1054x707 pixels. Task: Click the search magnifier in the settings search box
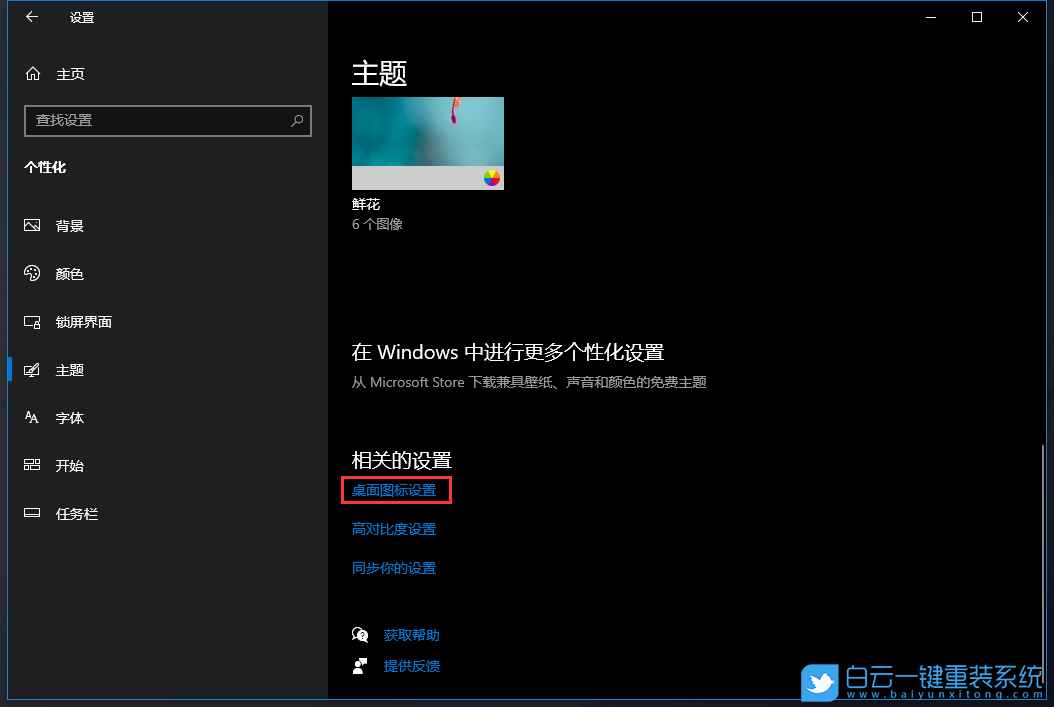tap(297, 120)
